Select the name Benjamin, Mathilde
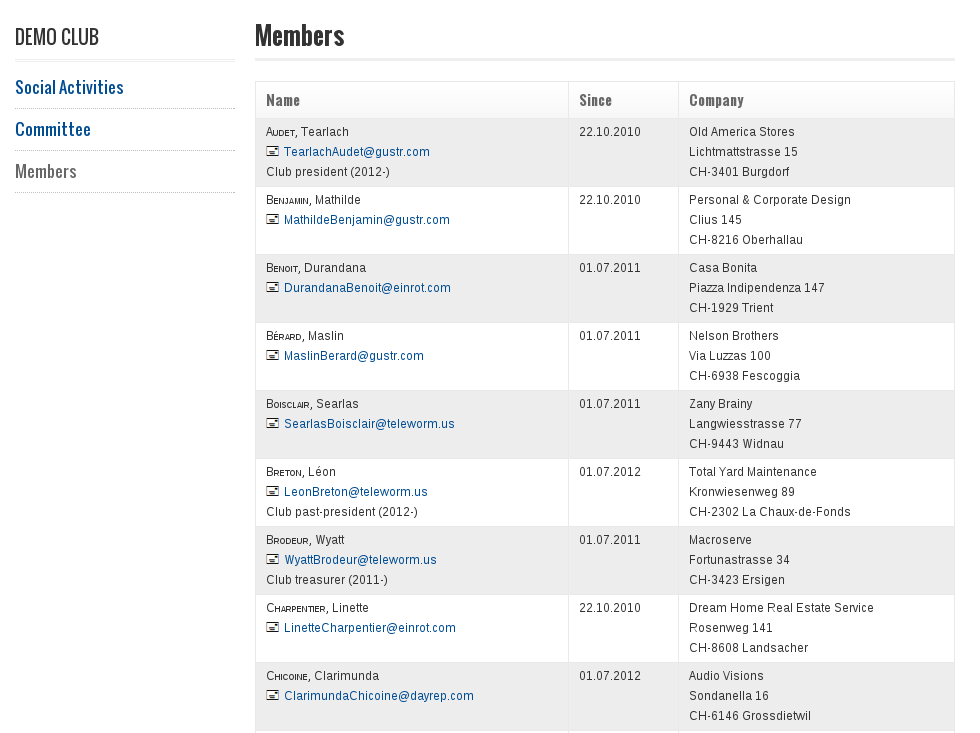The height and width of the screenshot is (733, 980). (x=313, y=200)
